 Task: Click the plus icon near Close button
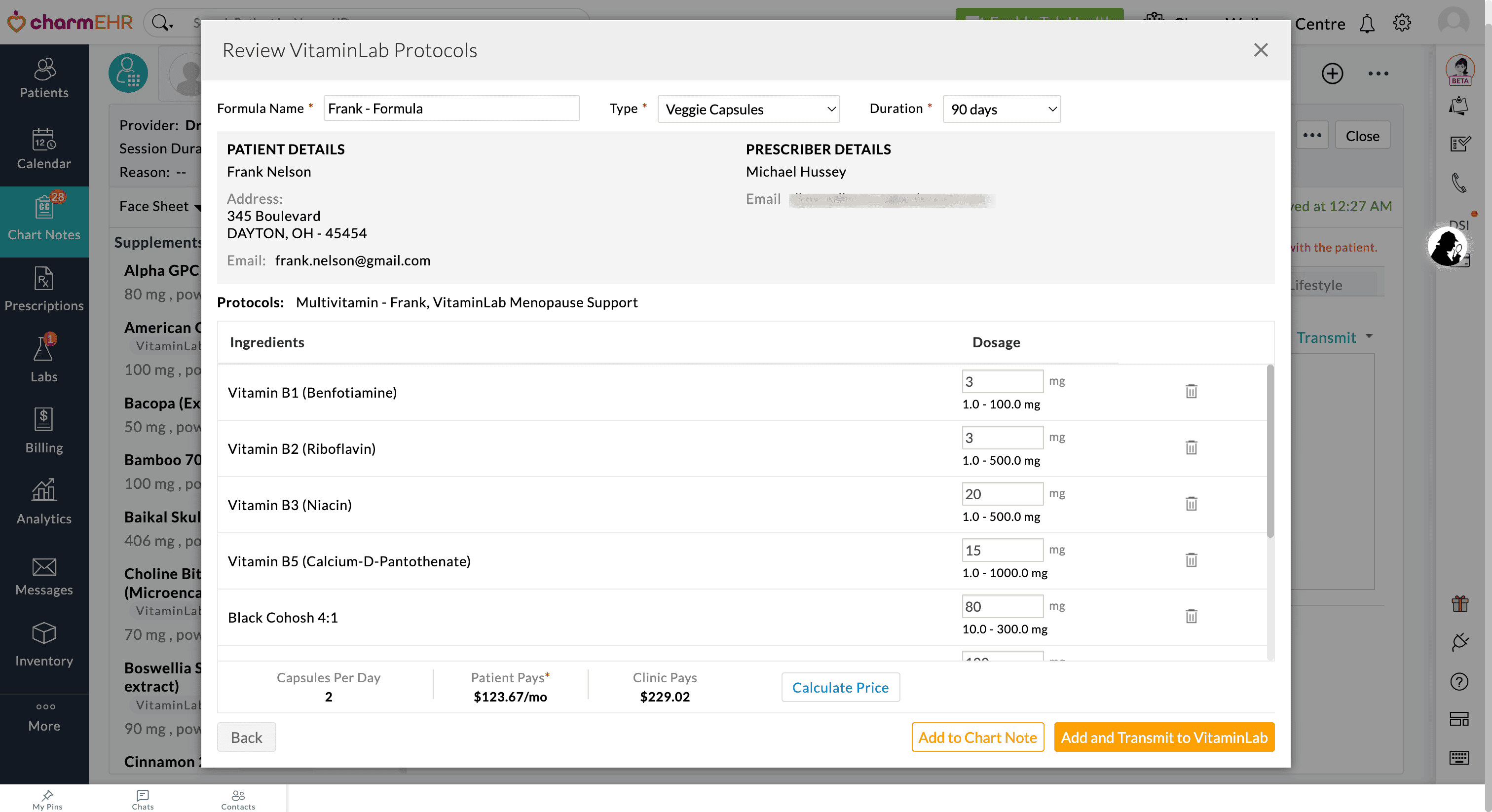click(x=1332, y=74)
